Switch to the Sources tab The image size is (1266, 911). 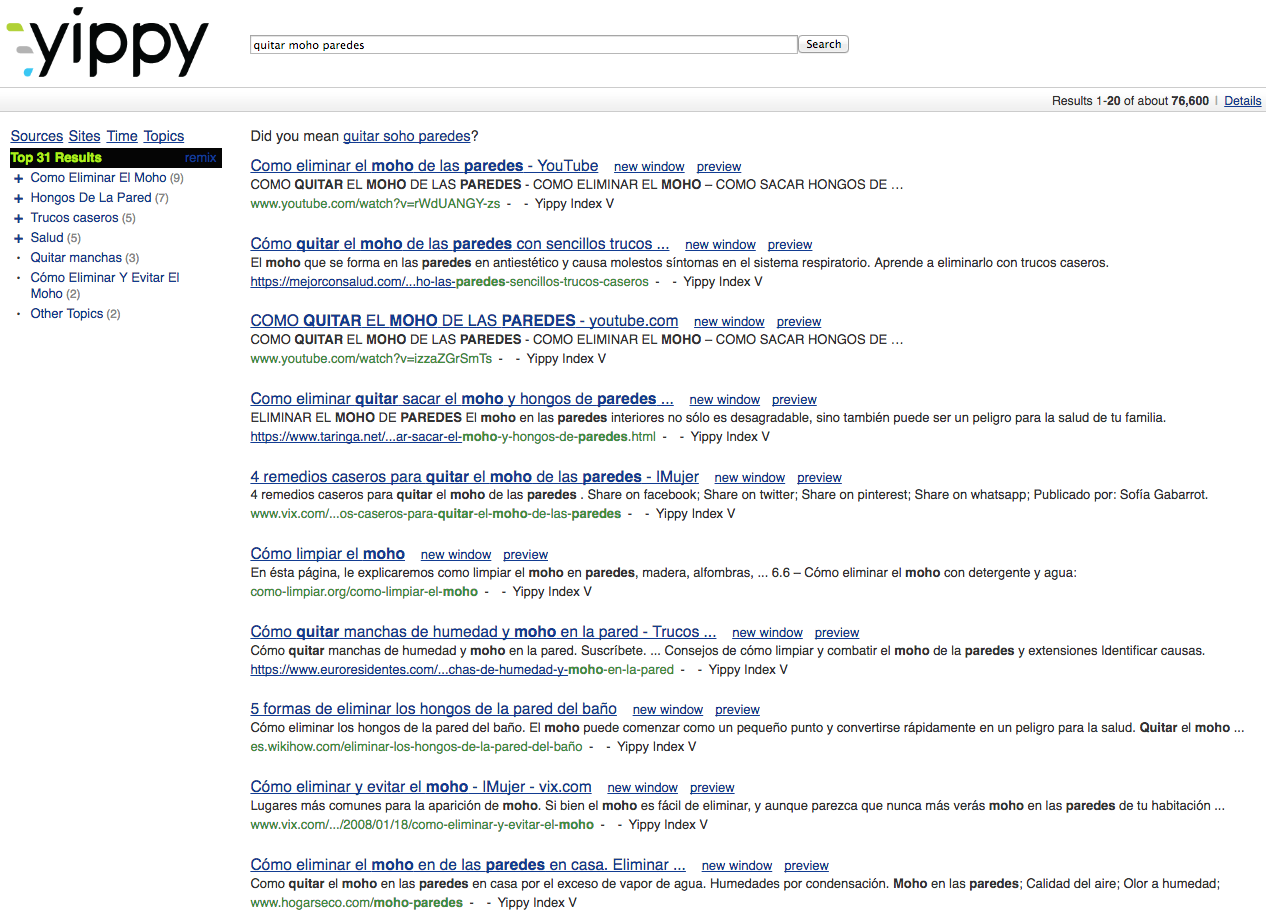37,136
